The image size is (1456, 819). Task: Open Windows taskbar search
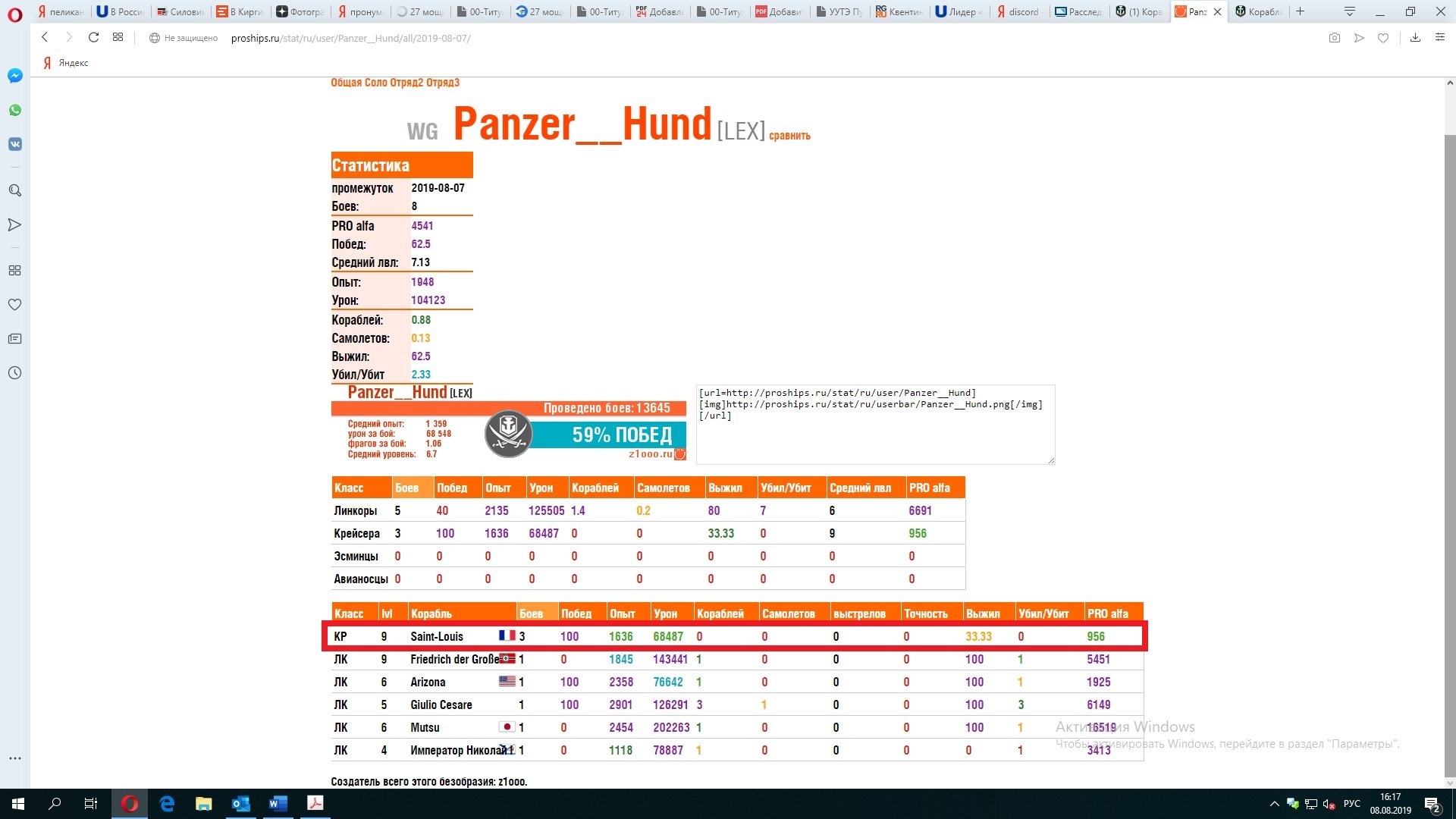tap(55, 804)
